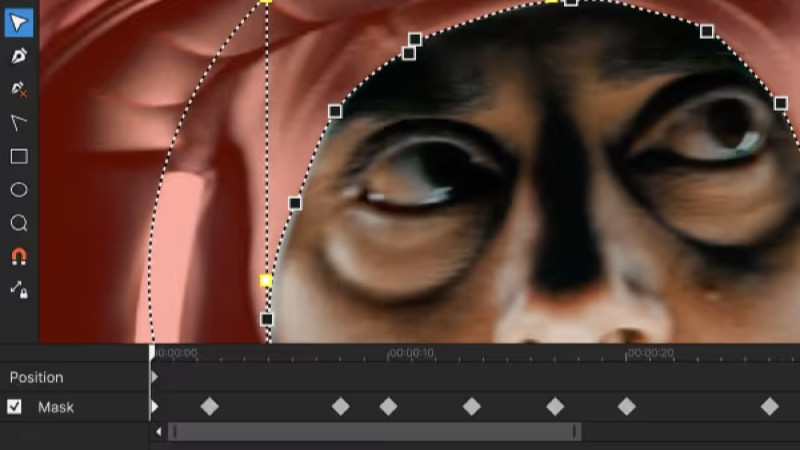Toggle the Mask checkbox
Screen dimensions: 800x450
[x=14, y=407]
